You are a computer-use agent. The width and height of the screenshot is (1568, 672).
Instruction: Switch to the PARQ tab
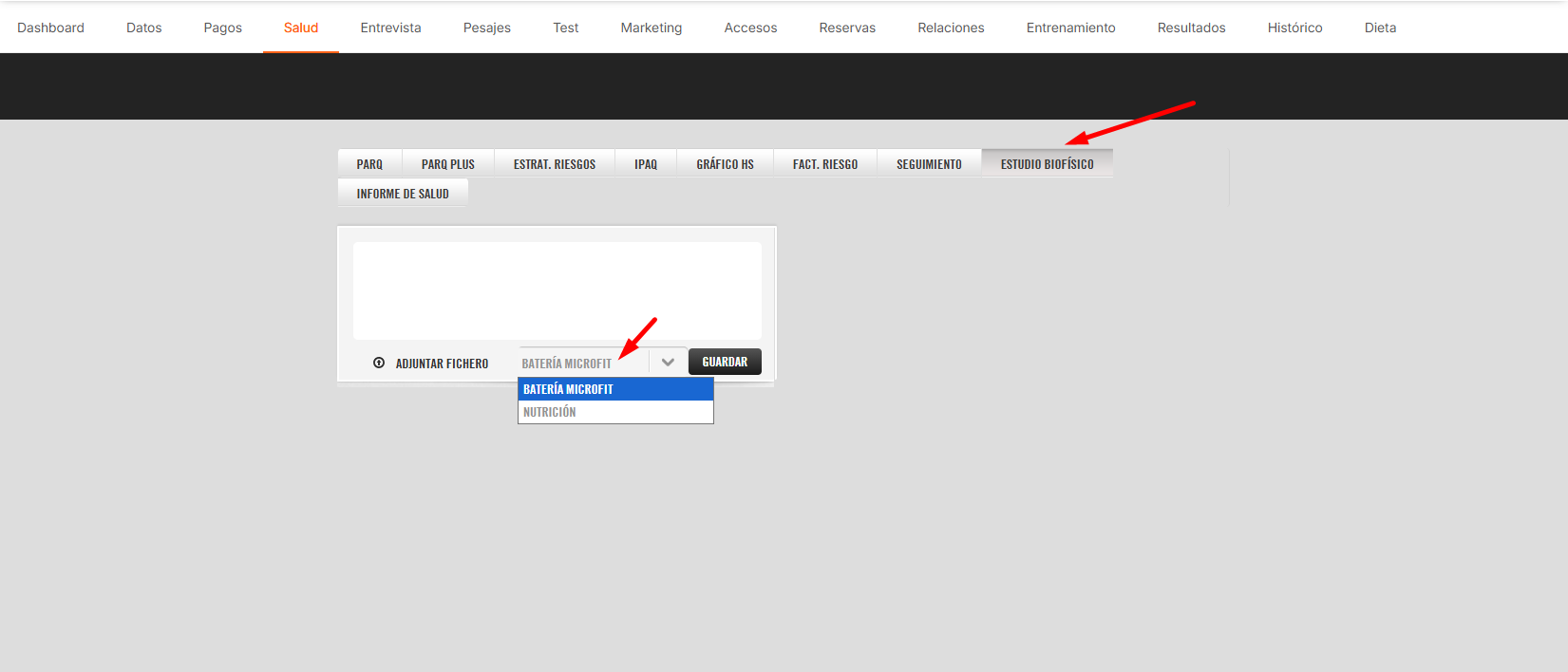pos(369,164)
